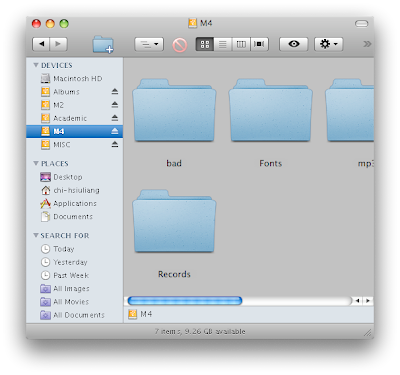Screen dimensions: 400x375
Task: Open Documents in sidebar
Action: (x=74, y=217)
